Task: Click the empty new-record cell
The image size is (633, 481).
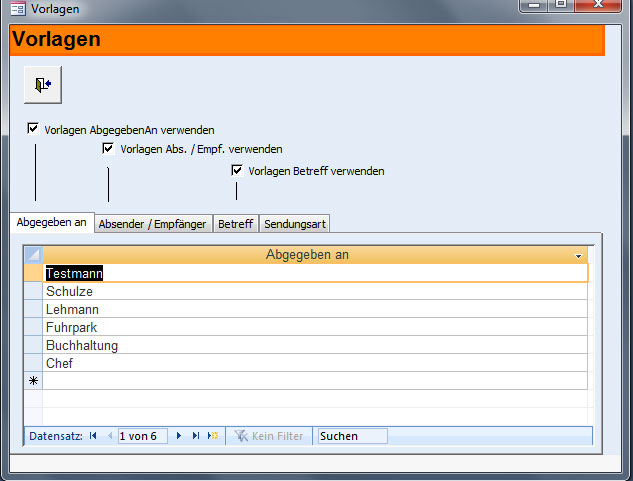Action: pos(315,380)
